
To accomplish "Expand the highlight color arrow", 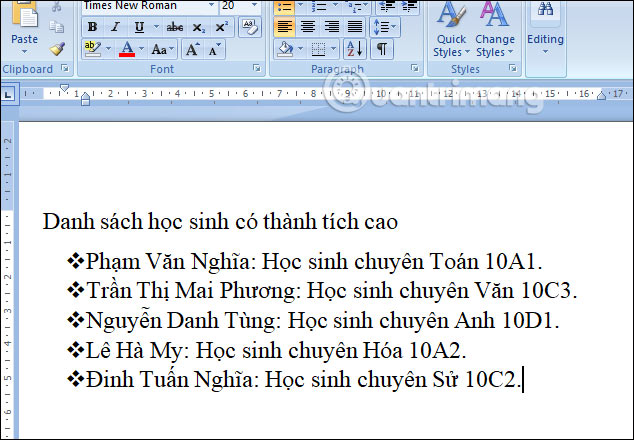I will [108, 49].
